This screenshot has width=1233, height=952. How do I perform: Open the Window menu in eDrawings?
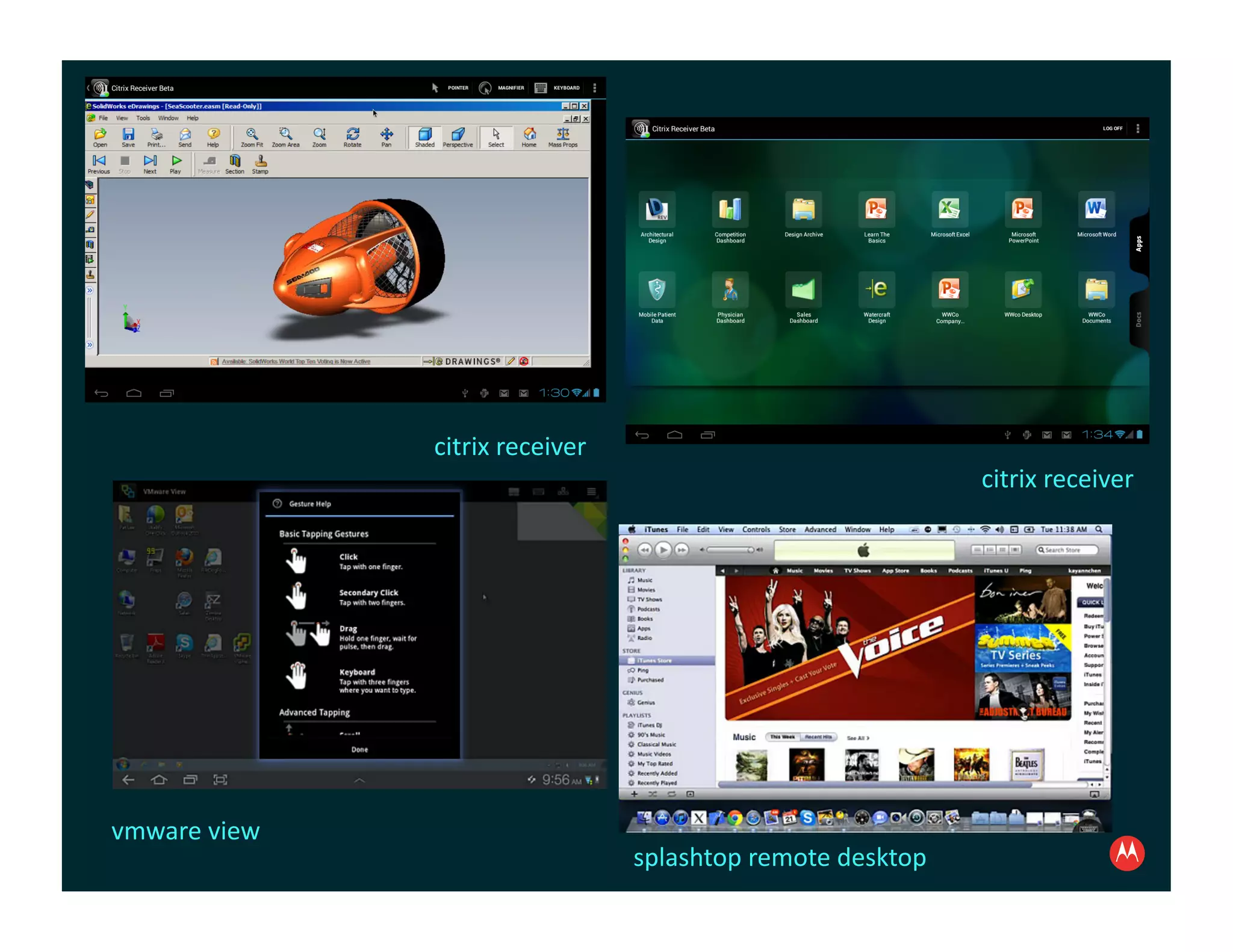[x=169, y=118]
